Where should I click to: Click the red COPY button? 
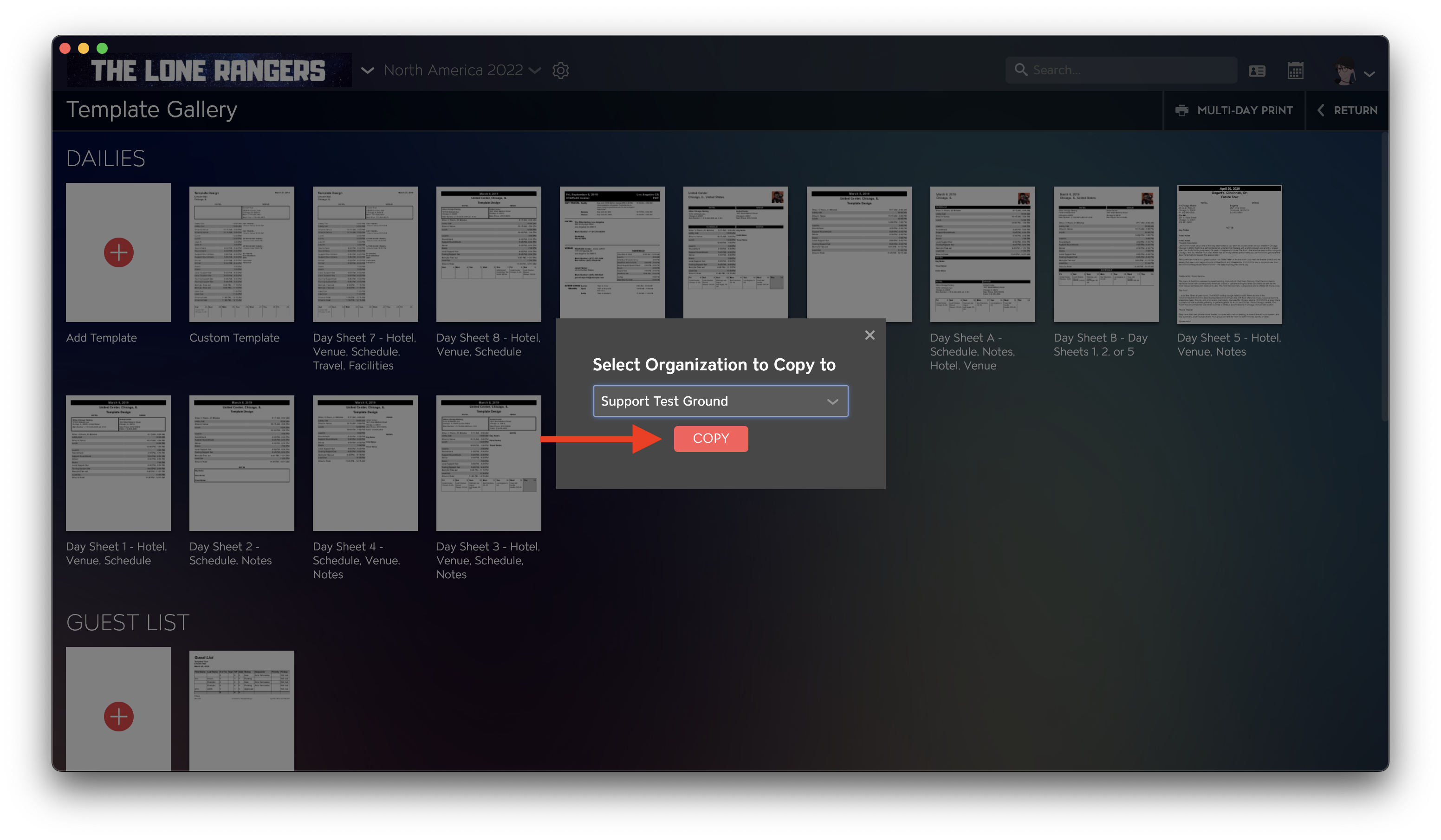coord(711,439)
